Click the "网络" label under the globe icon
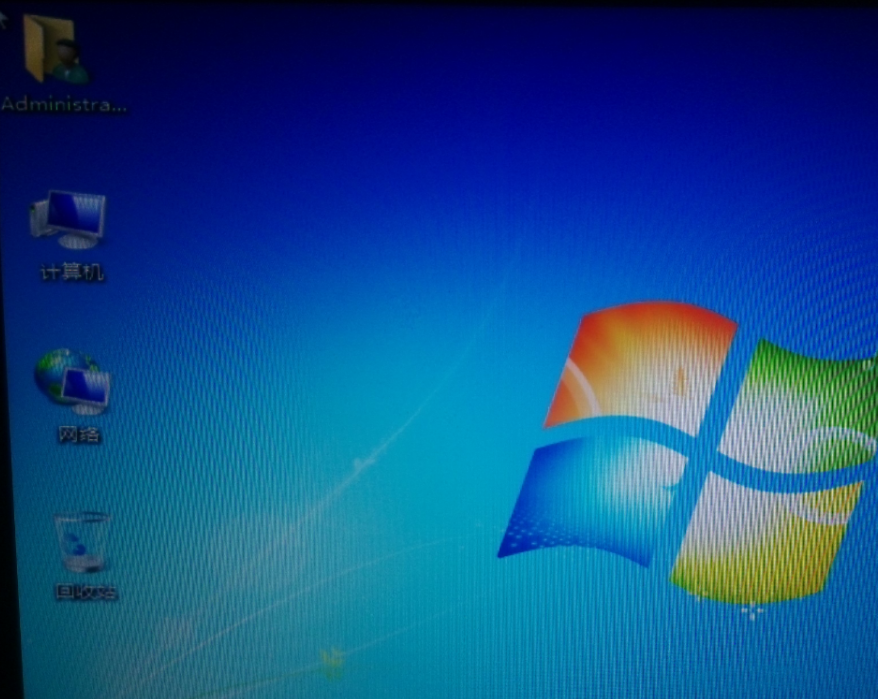This screenshot has height=699, width=878. tap(80, 434)
